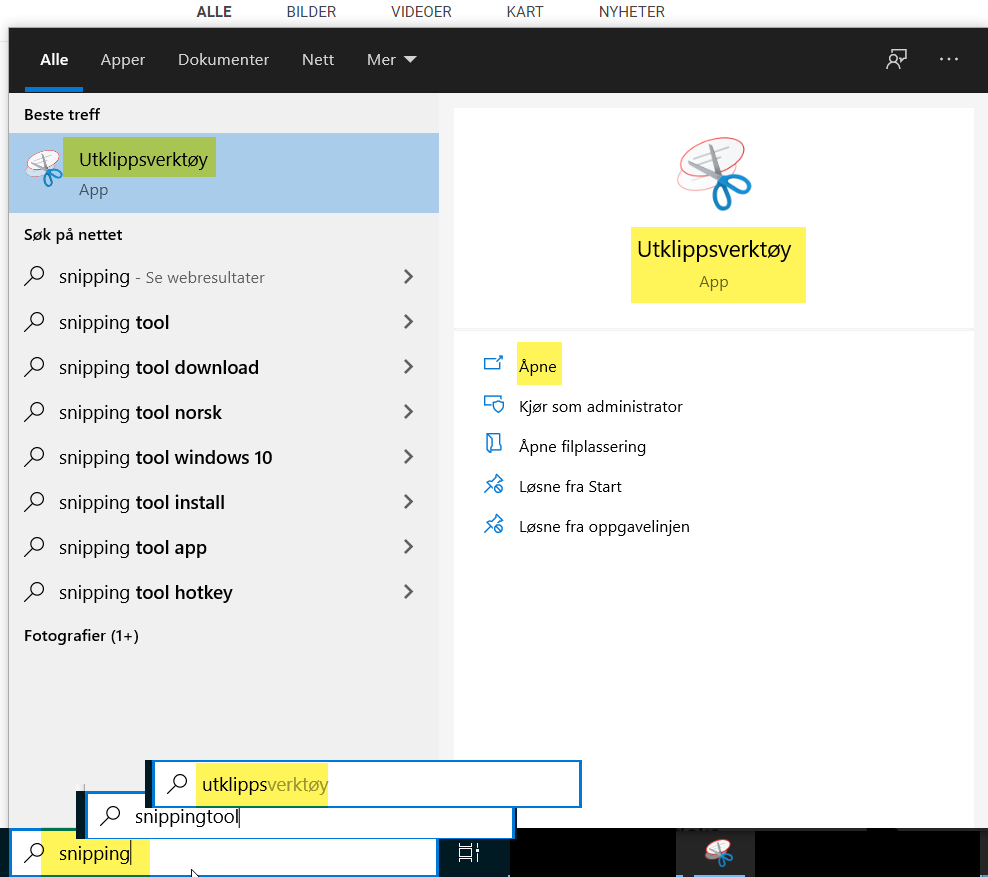Screen dimensions: 988x877
Task: Select the suggestion snipping tool app
Action: [224, 547]
